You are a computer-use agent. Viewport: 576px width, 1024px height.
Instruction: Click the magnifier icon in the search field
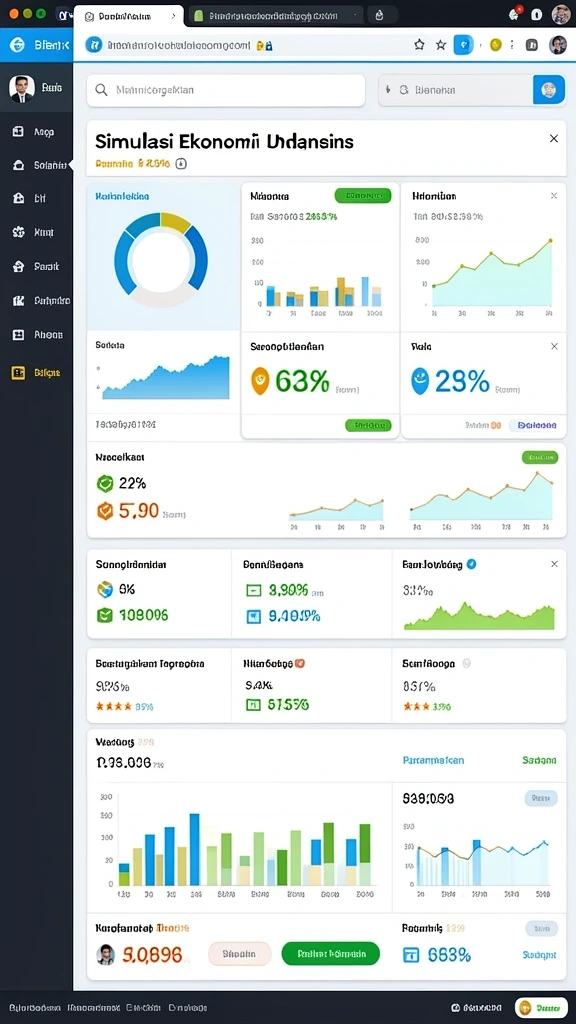pyautogui.click(x=101, y=90)
